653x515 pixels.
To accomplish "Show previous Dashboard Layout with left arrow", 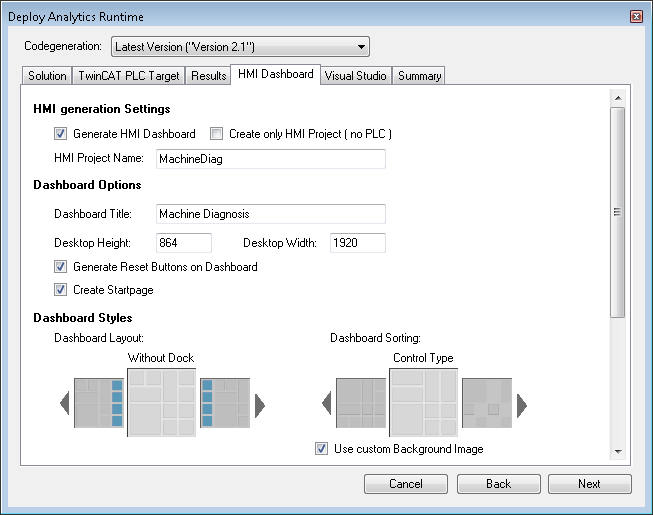I will tap(65, 403).
